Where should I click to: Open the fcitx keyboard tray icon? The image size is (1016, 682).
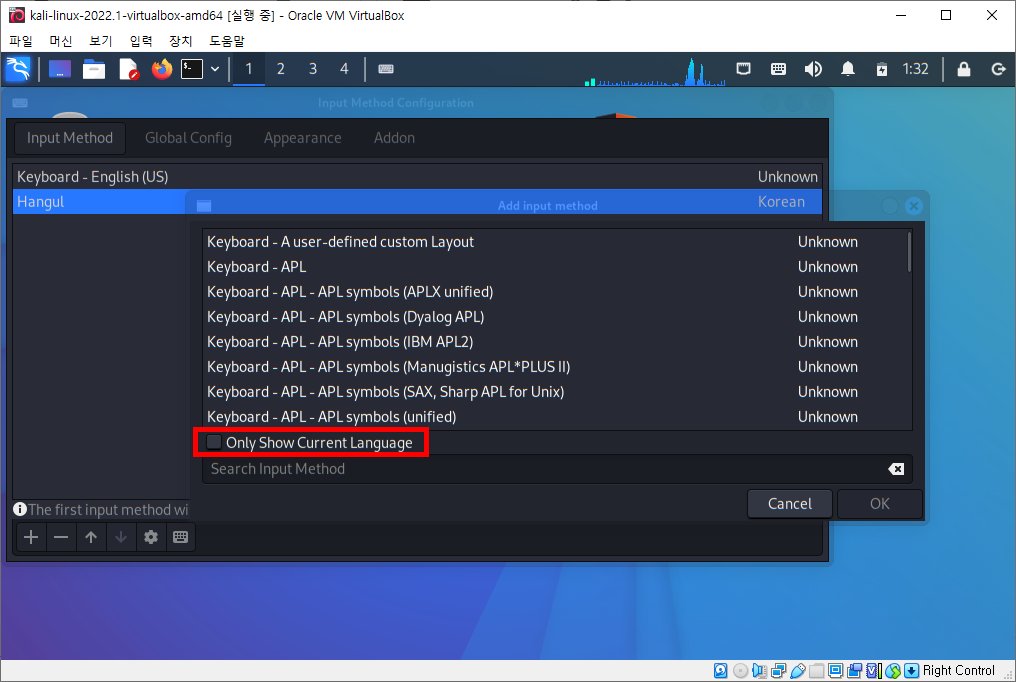[x=778, y=69]
